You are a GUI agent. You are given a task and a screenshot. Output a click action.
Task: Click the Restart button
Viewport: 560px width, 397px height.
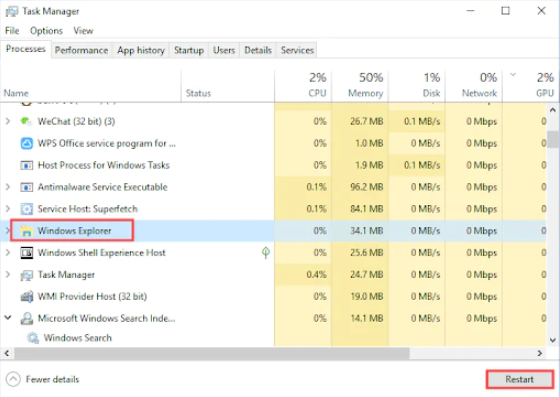tap(520, 379)
